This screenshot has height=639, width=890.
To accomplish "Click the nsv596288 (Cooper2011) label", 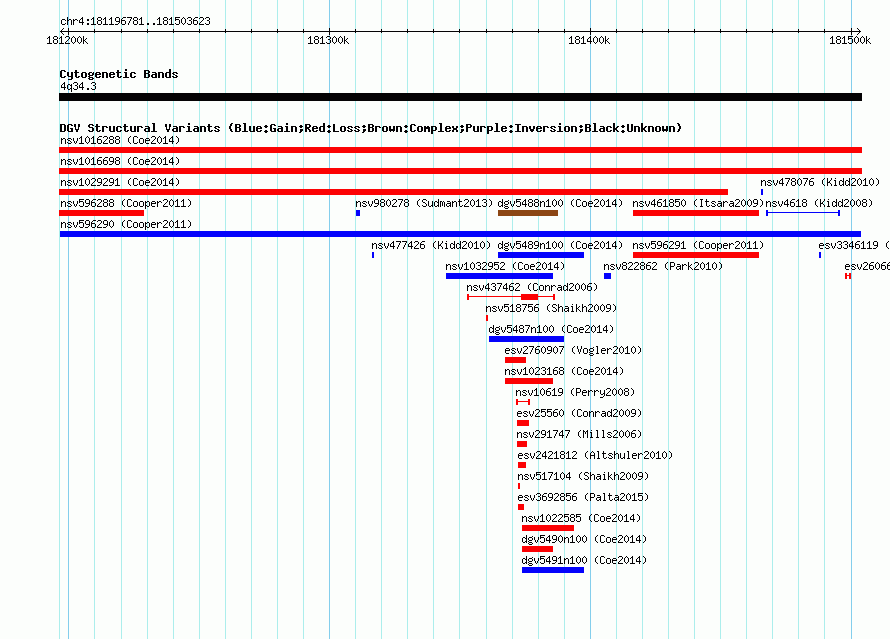I will click(x=126, y=203).
